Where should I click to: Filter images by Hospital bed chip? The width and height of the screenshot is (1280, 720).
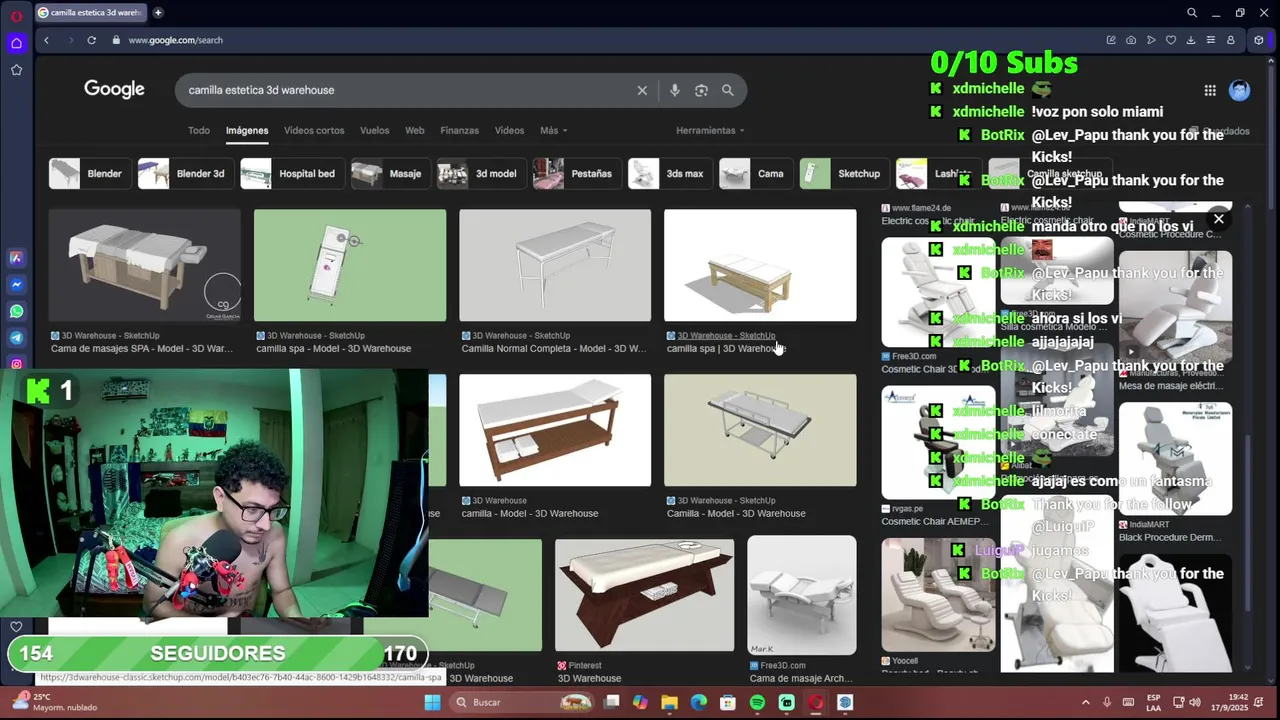coord(292,173)
